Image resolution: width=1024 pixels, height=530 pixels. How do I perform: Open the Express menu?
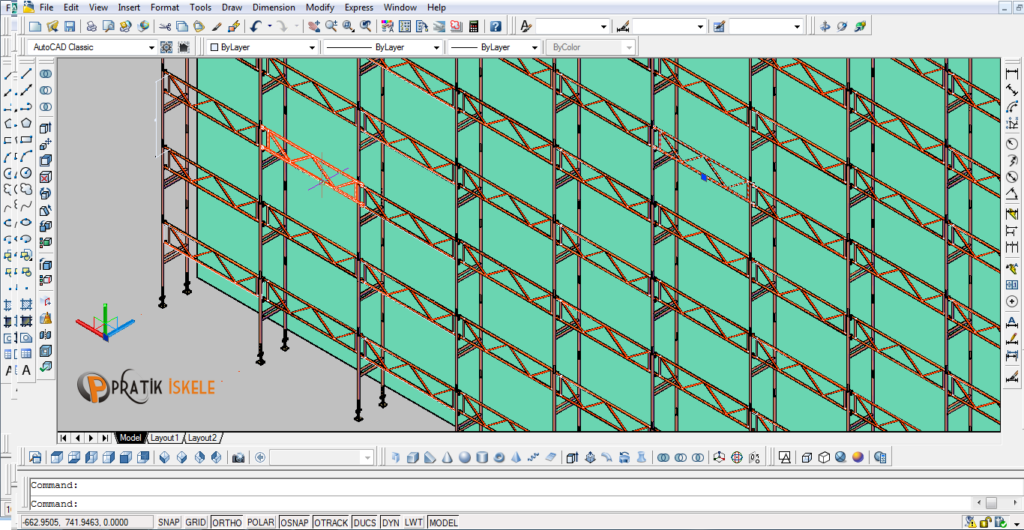[x=359, y=8]
